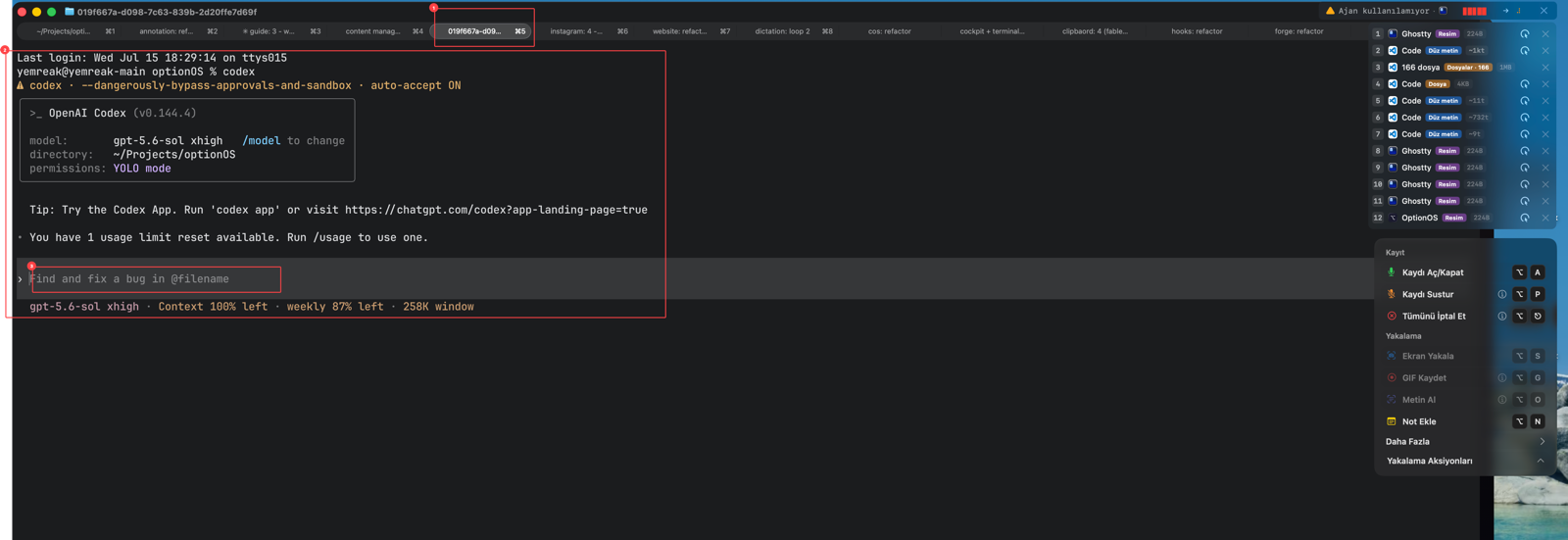The width and height of the screenshot is (1568, 540).
Task: Click the Metin AI text-scan icon
Action: click(x=1391, y=400)
